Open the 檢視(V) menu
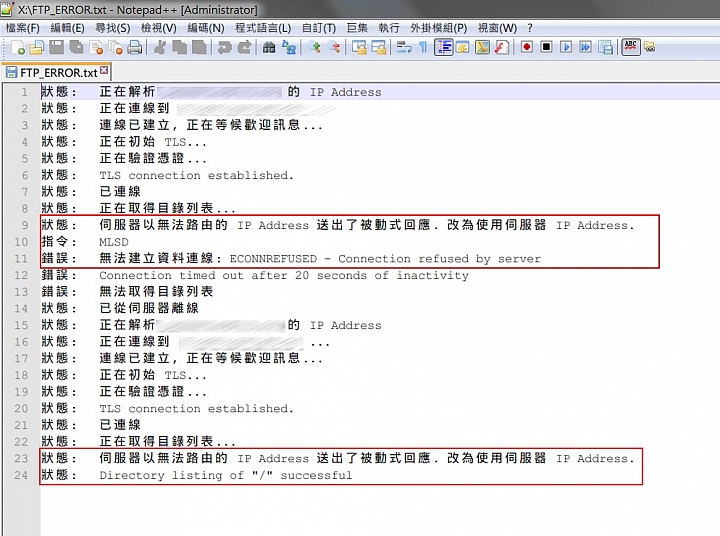 coord(158,28)
